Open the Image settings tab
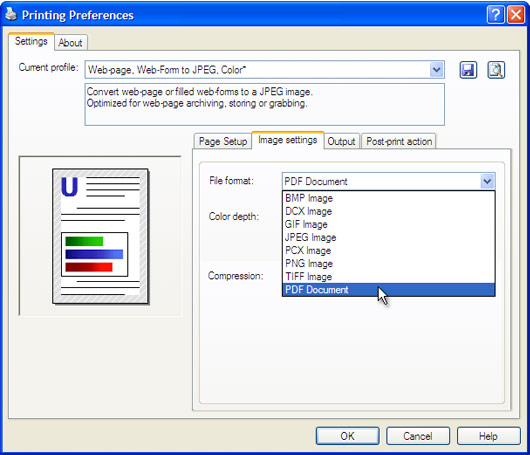The width and height of the screenshot is (530, 455). pos(288,140)
